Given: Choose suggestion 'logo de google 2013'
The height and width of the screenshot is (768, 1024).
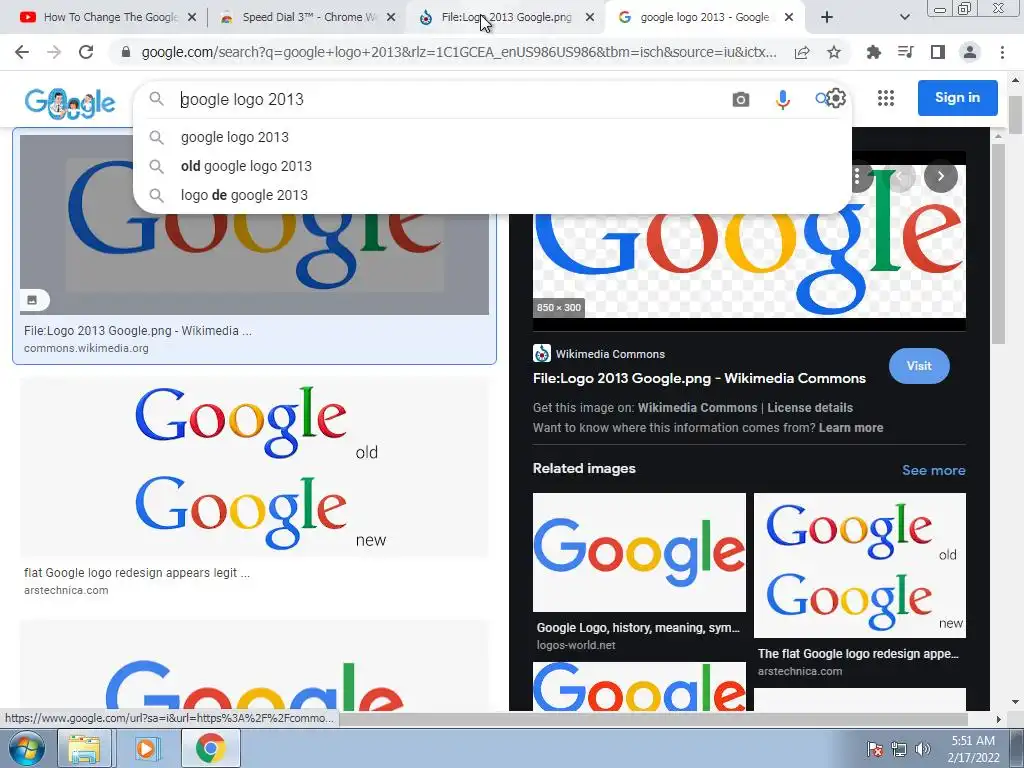Looking at the screenshot, I should pos(492,195).
